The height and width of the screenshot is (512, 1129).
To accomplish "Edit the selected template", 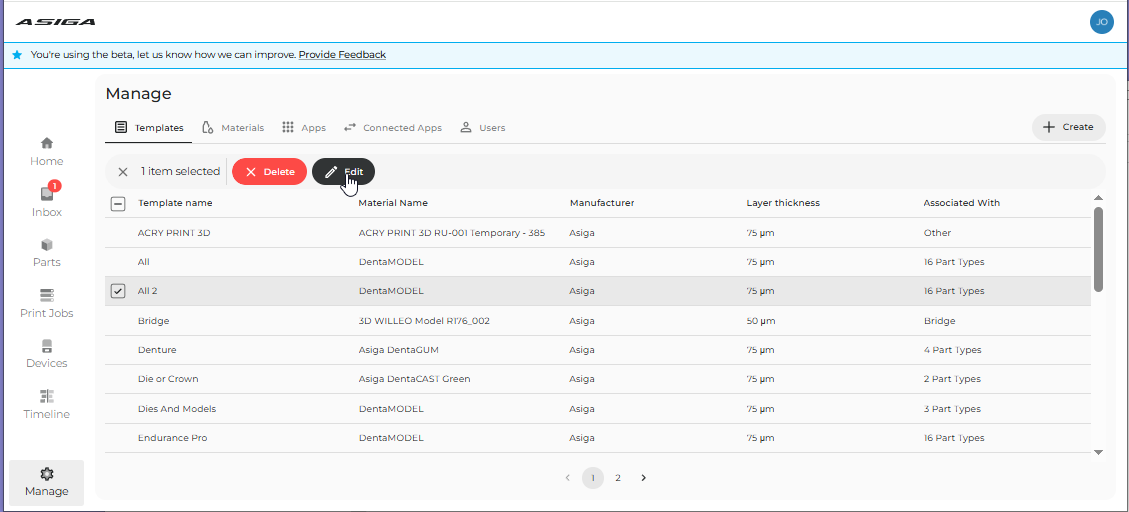I will click(343, 171).
